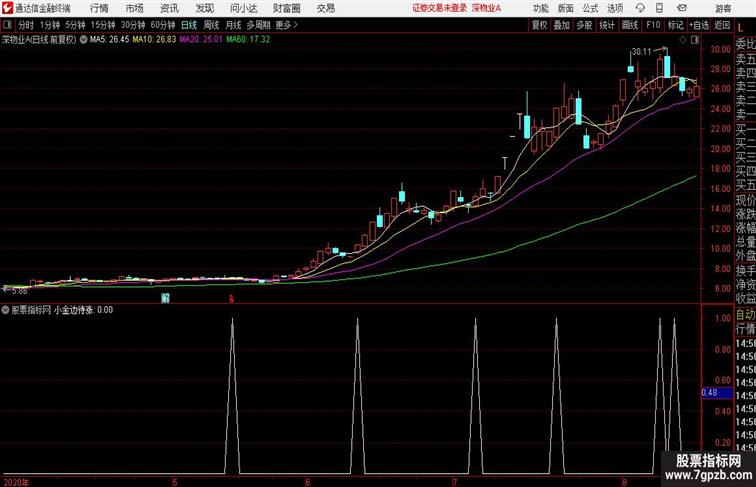Open the 发现 menu
756x487 pixels.
click(204, 8)
